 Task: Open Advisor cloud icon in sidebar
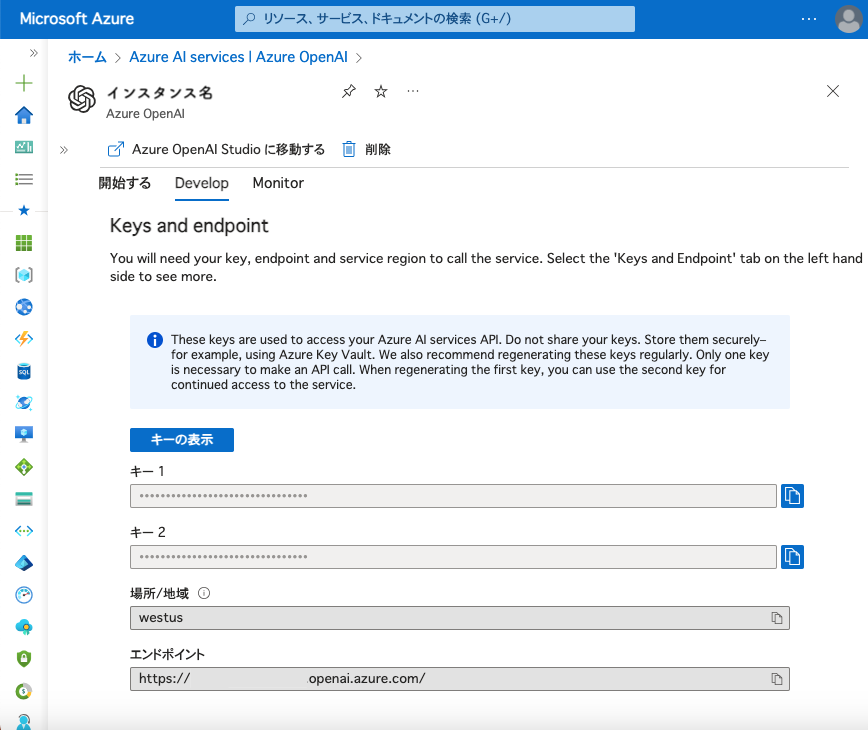click(x=24, y=627)
